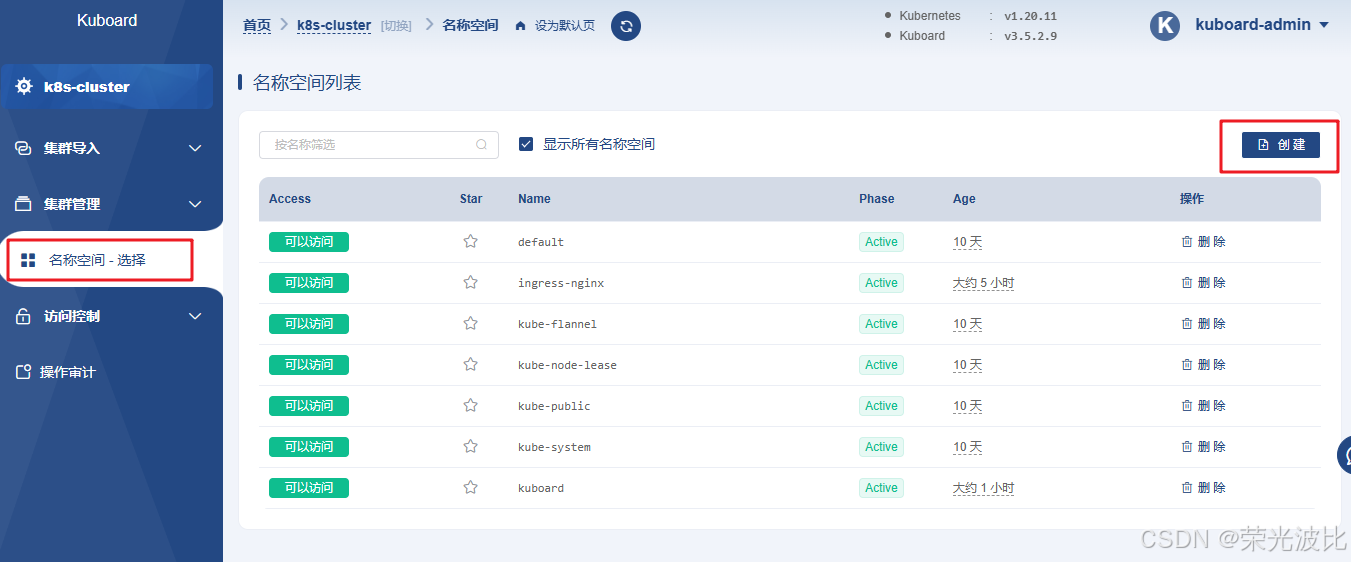
Task: Star the ingress-nginx namespace
Action: tap(470, 283)
